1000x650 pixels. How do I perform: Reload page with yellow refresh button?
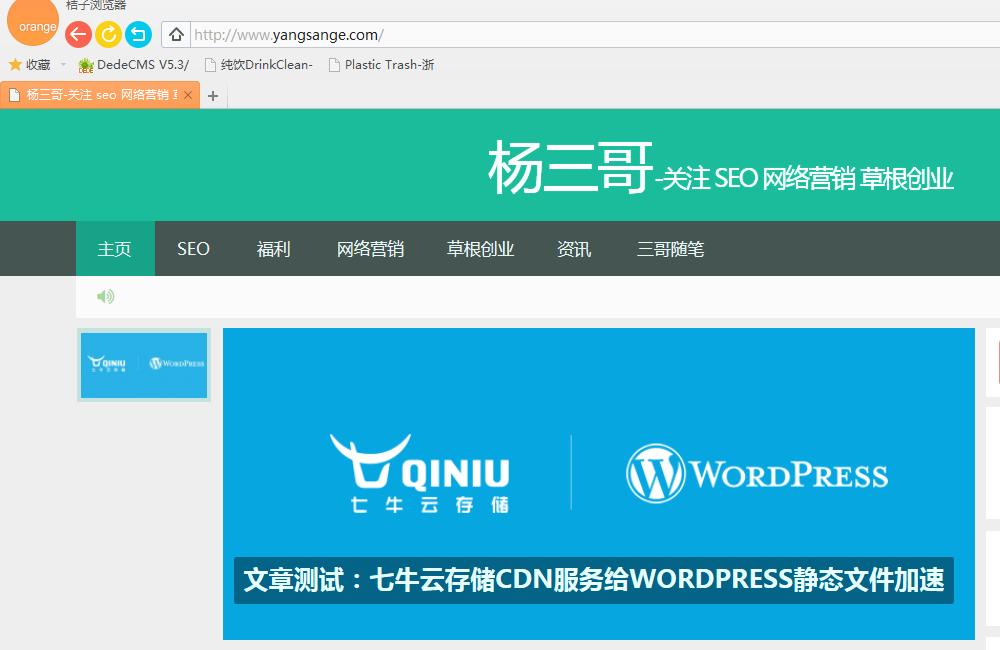tap(108, 34)
